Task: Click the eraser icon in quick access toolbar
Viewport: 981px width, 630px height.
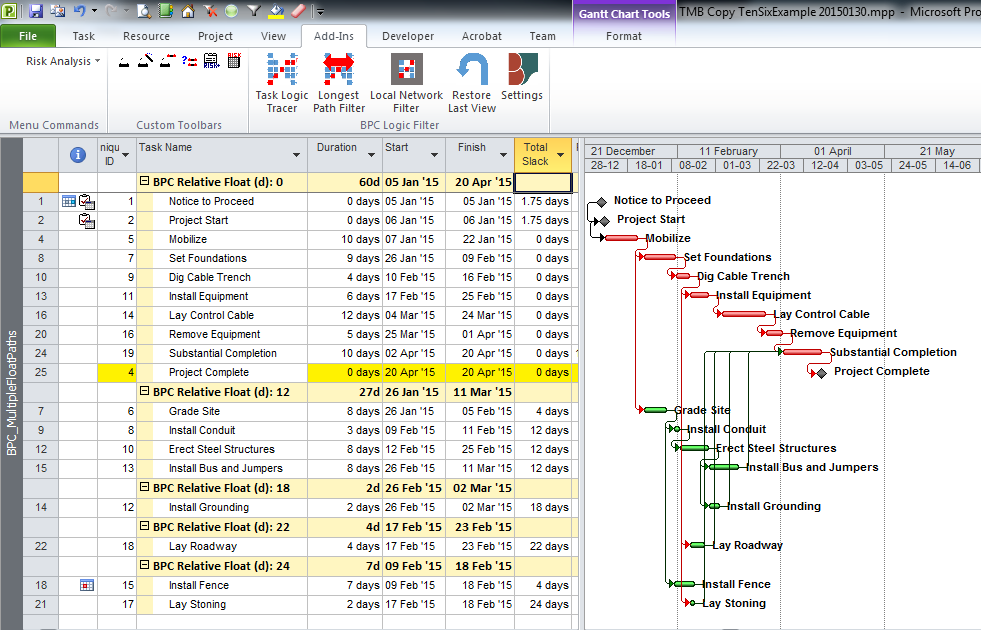Action: click(x=296, y=11)
